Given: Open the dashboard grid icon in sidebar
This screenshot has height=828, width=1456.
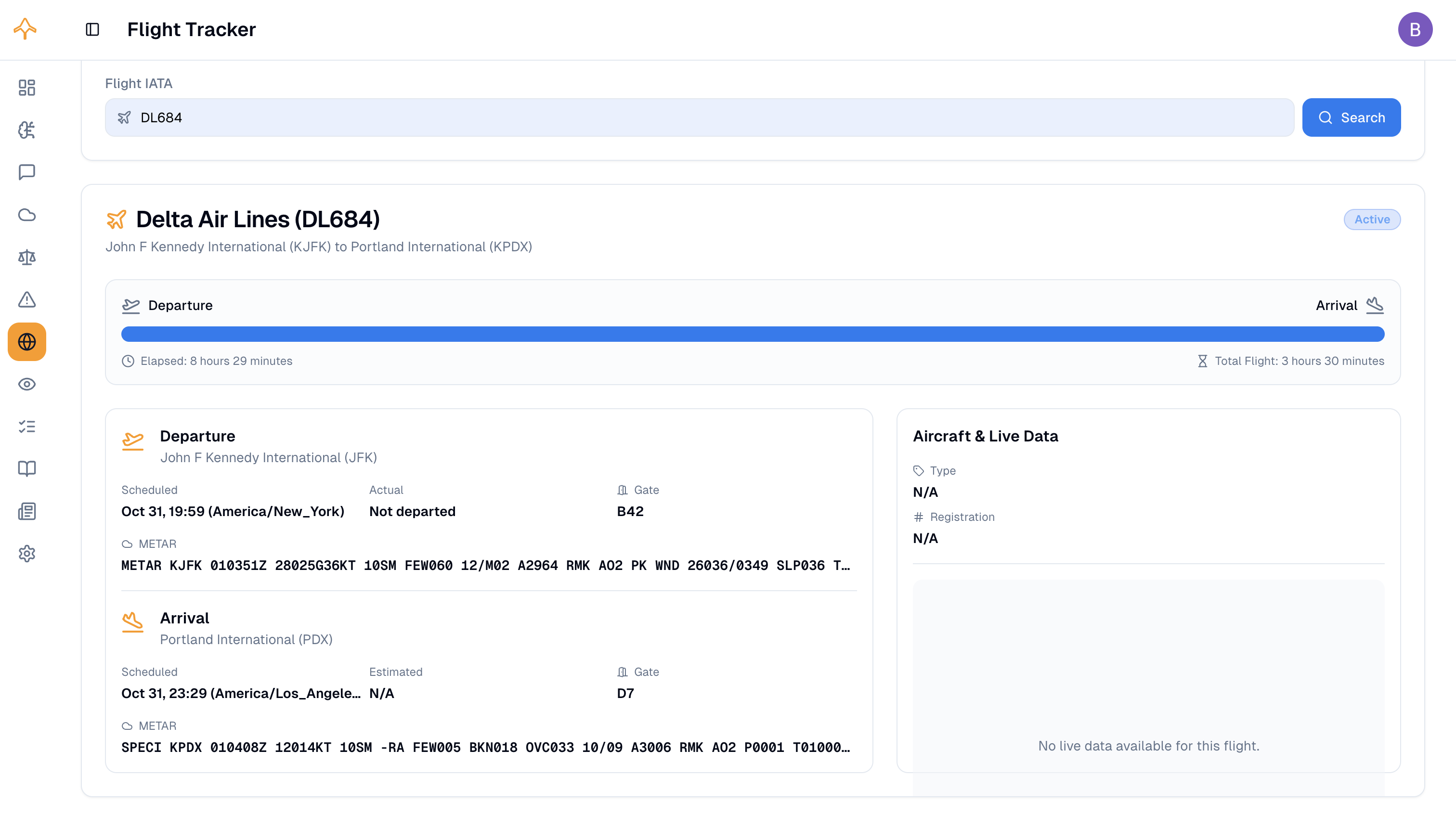Looking at the screenshot, I should (27, 87).
